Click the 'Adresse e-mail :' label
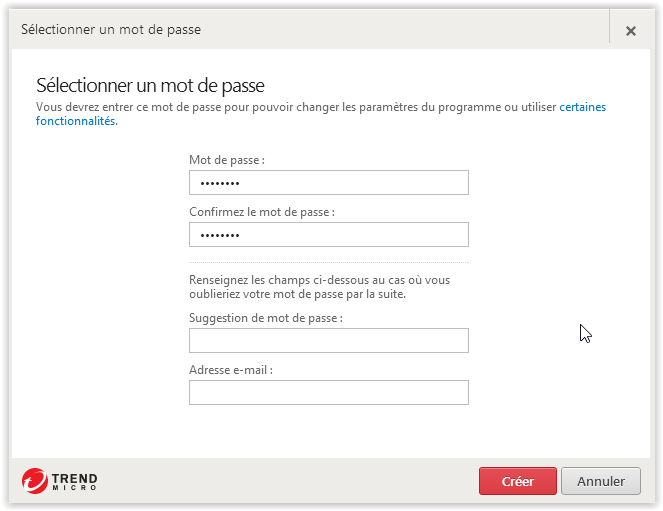The width and height of the screenshot is (663, 511). click(231, 370)
